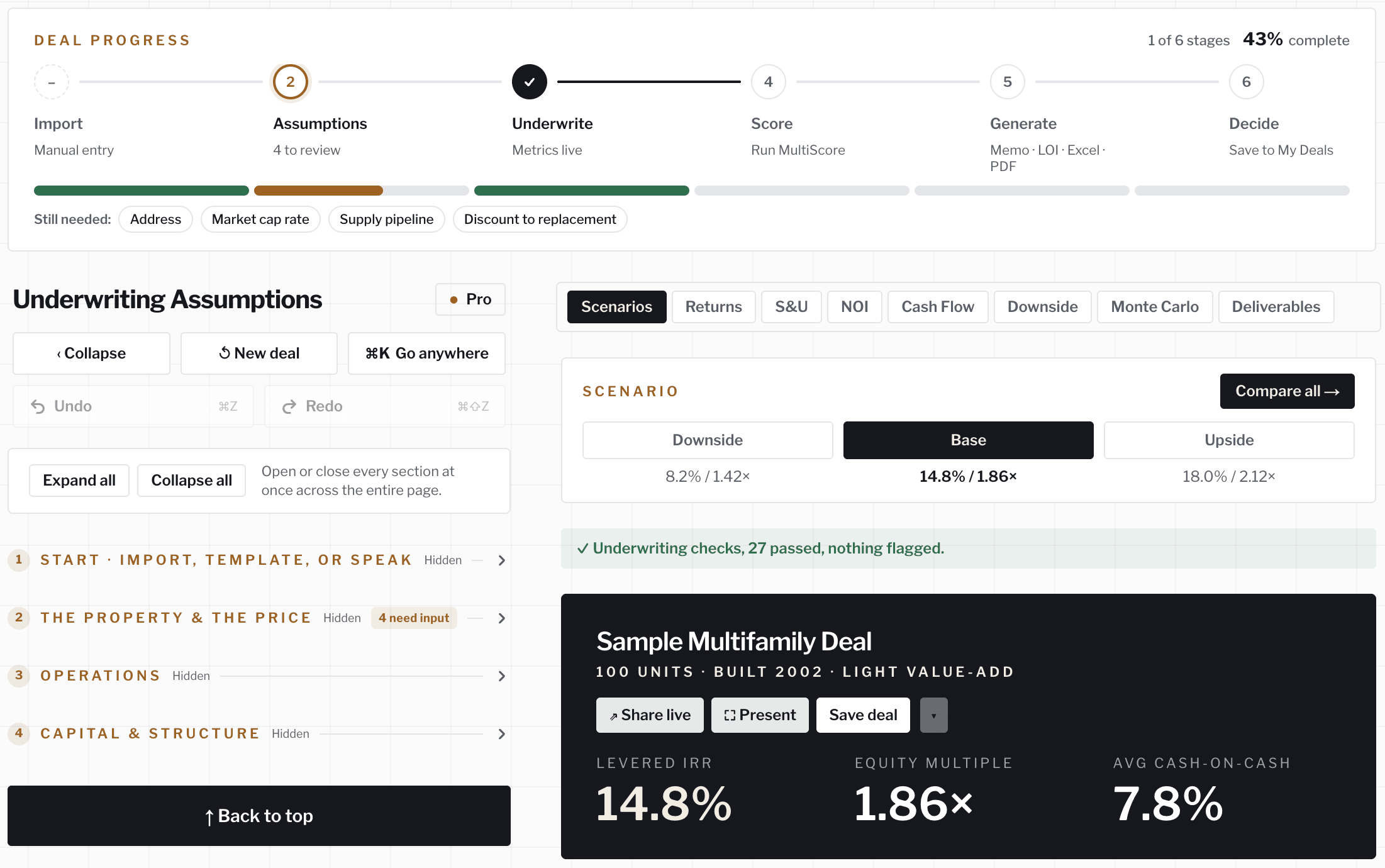This screenshot has width=1385, height=868.
Task: Click the Import stage dash circle
Action: coord(52,82)
